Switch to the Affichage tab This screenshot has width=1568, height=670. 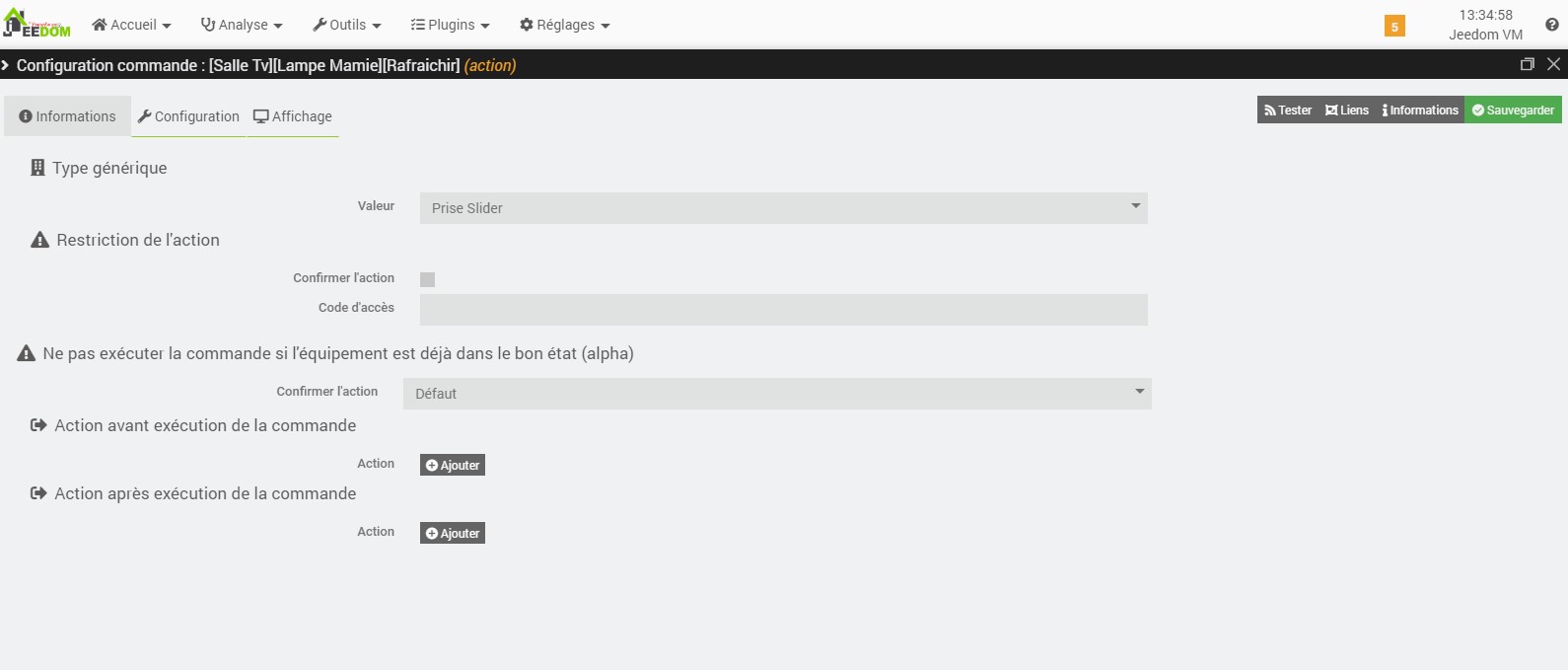point(293,116)
